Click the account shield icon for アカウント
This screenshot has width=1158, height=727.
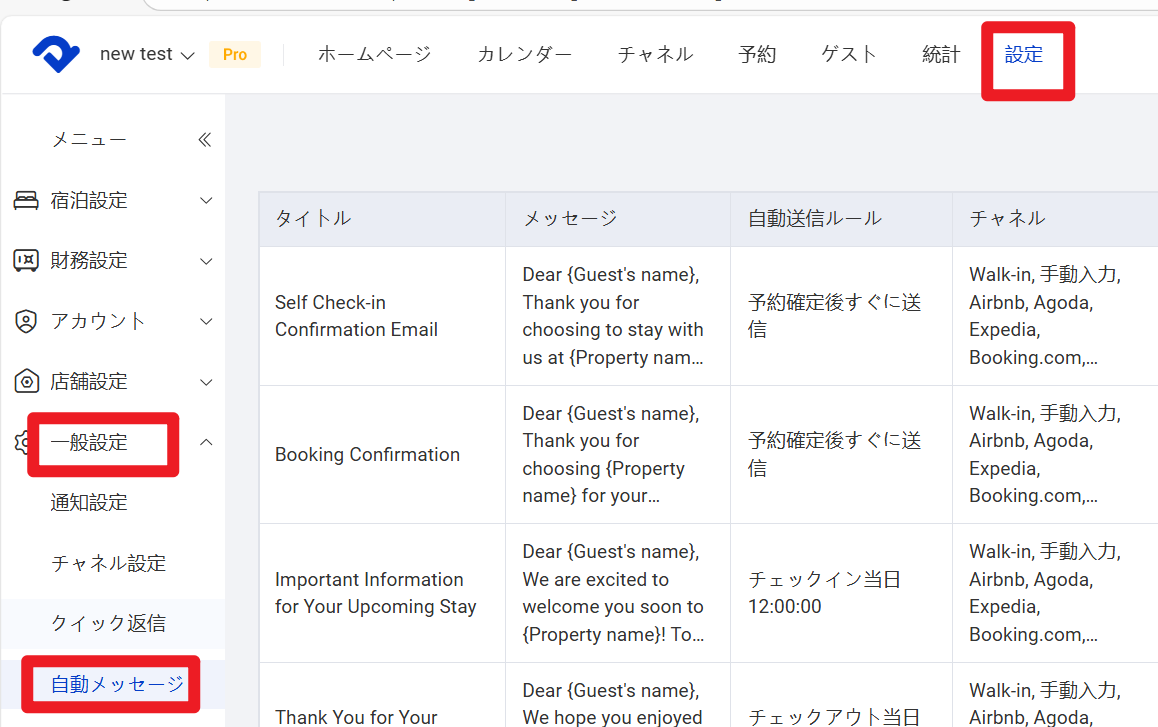(x=25, y=321)
